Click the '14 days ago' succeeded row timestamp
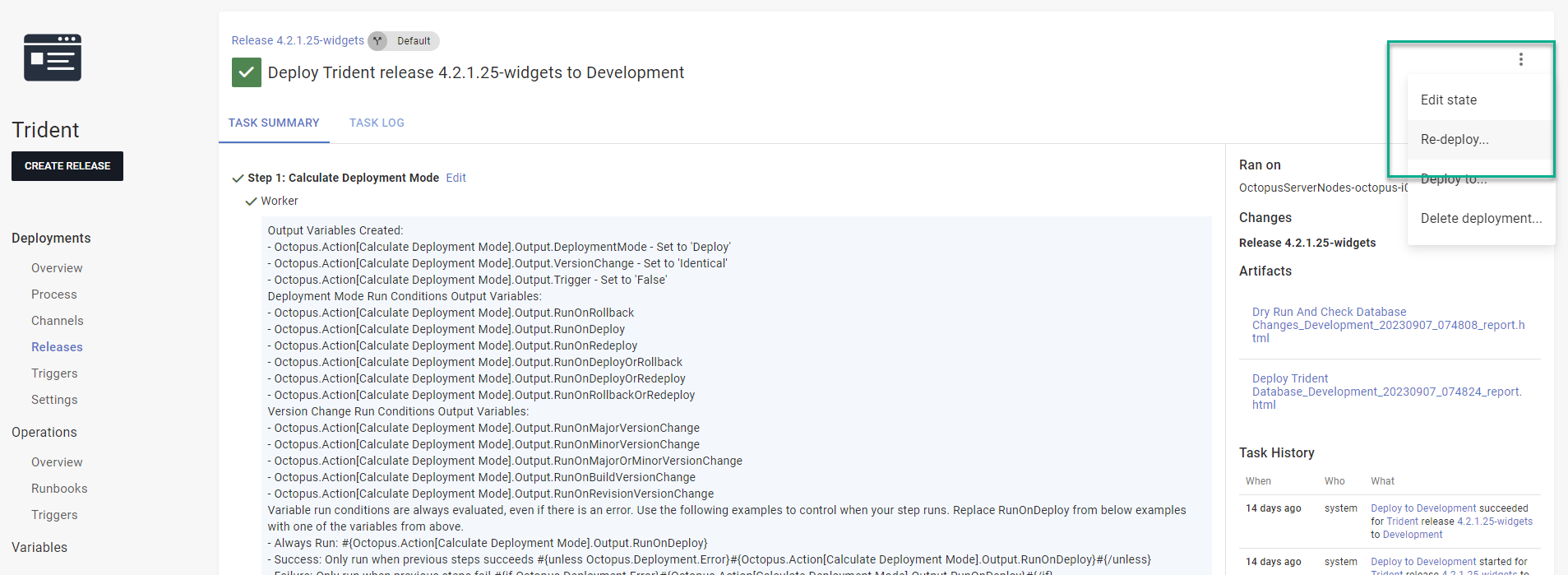Screen dimensions: 1568x575 click(x=1273, y=508)
